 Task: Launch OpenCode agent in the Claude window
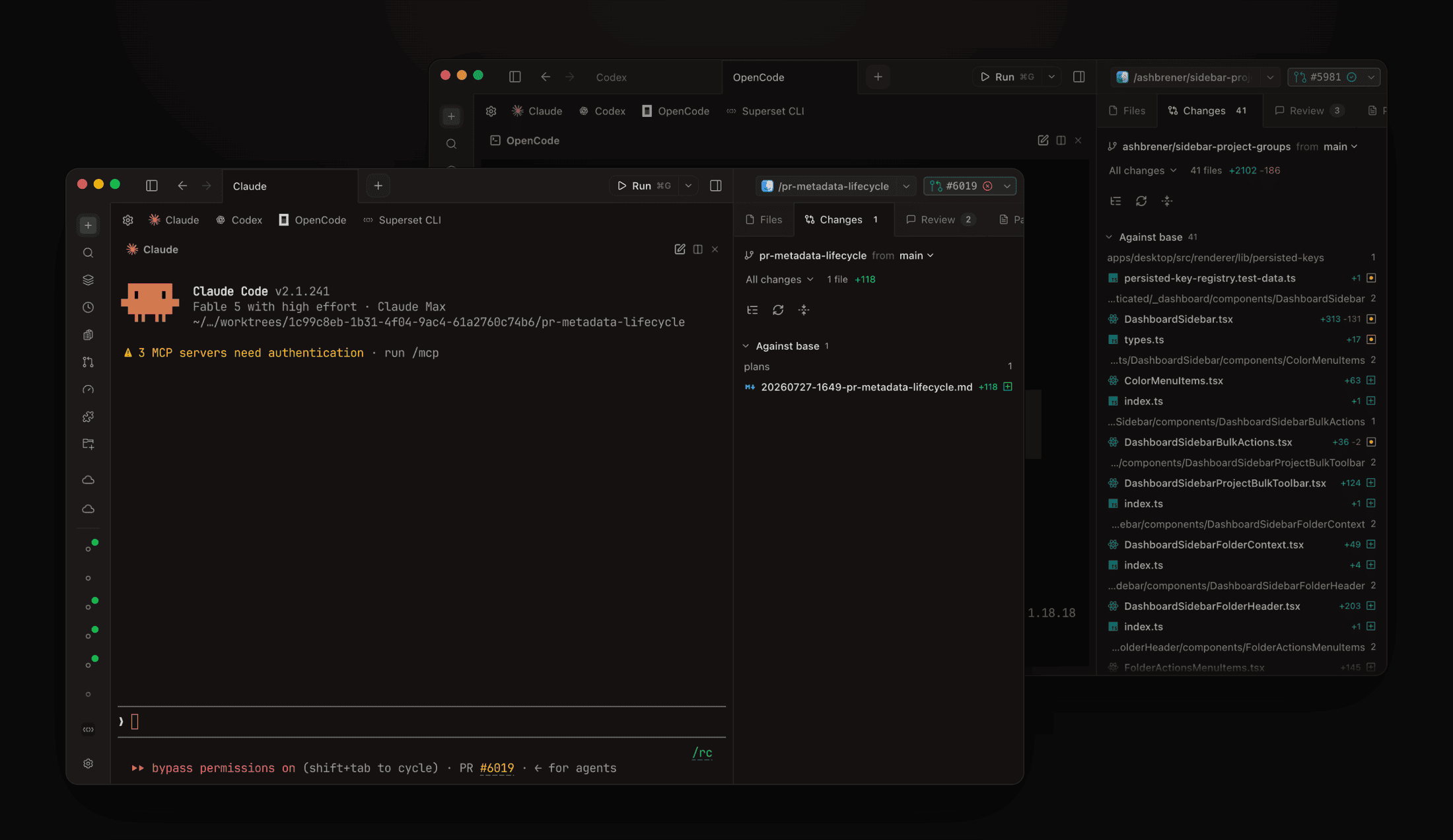[312, 220]
